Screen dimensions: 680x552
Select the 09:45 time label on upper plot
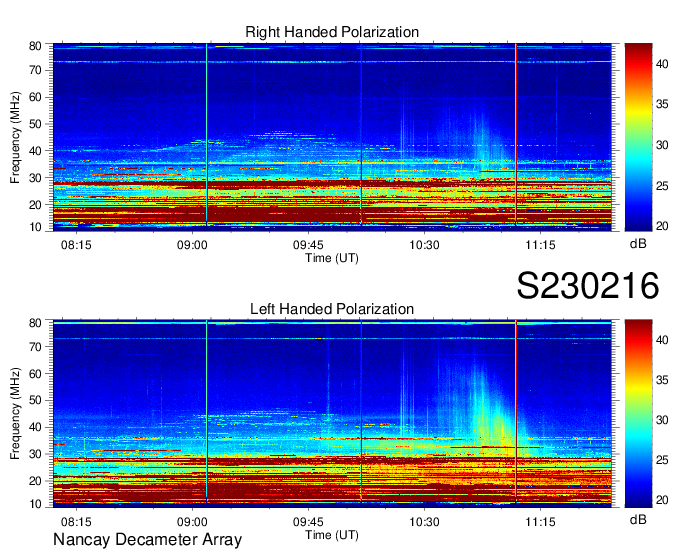pyautogui.click(x=308, y=245)
